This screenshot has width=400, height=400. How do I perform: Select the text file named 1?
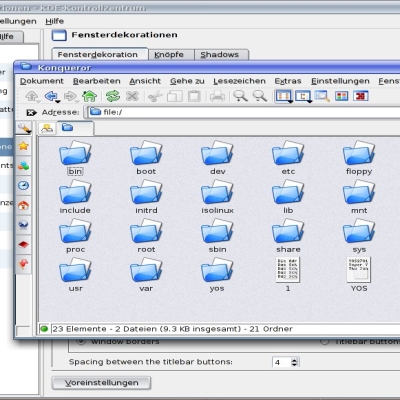coord(288,275)
